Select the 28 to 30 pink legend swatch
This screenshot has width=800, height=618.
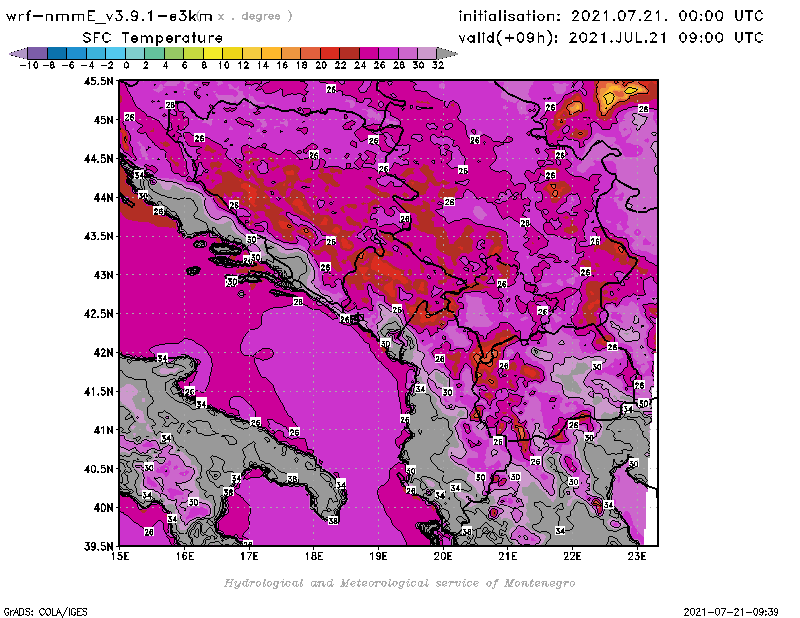[408, 53]
